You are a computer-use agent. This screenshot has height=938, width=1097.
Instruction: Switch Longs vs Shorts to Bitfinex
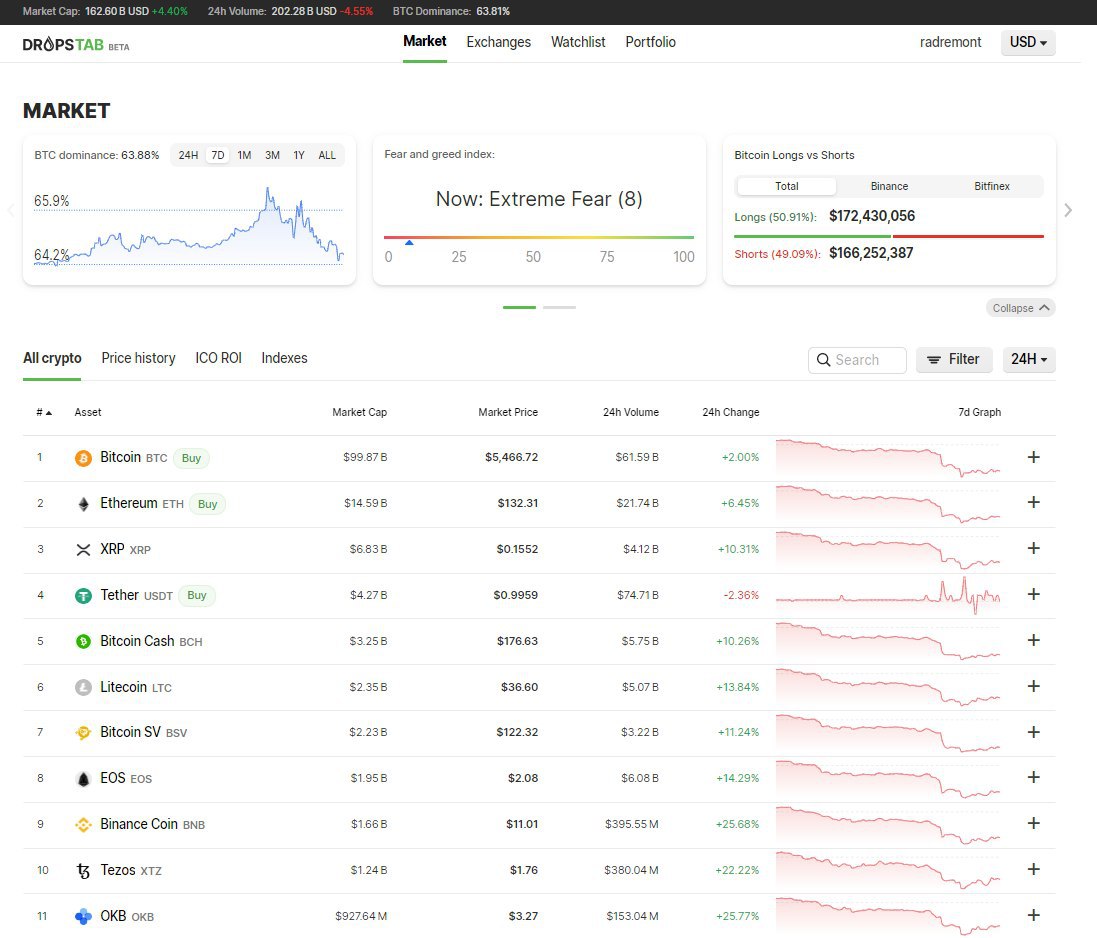tap(991, 186)
